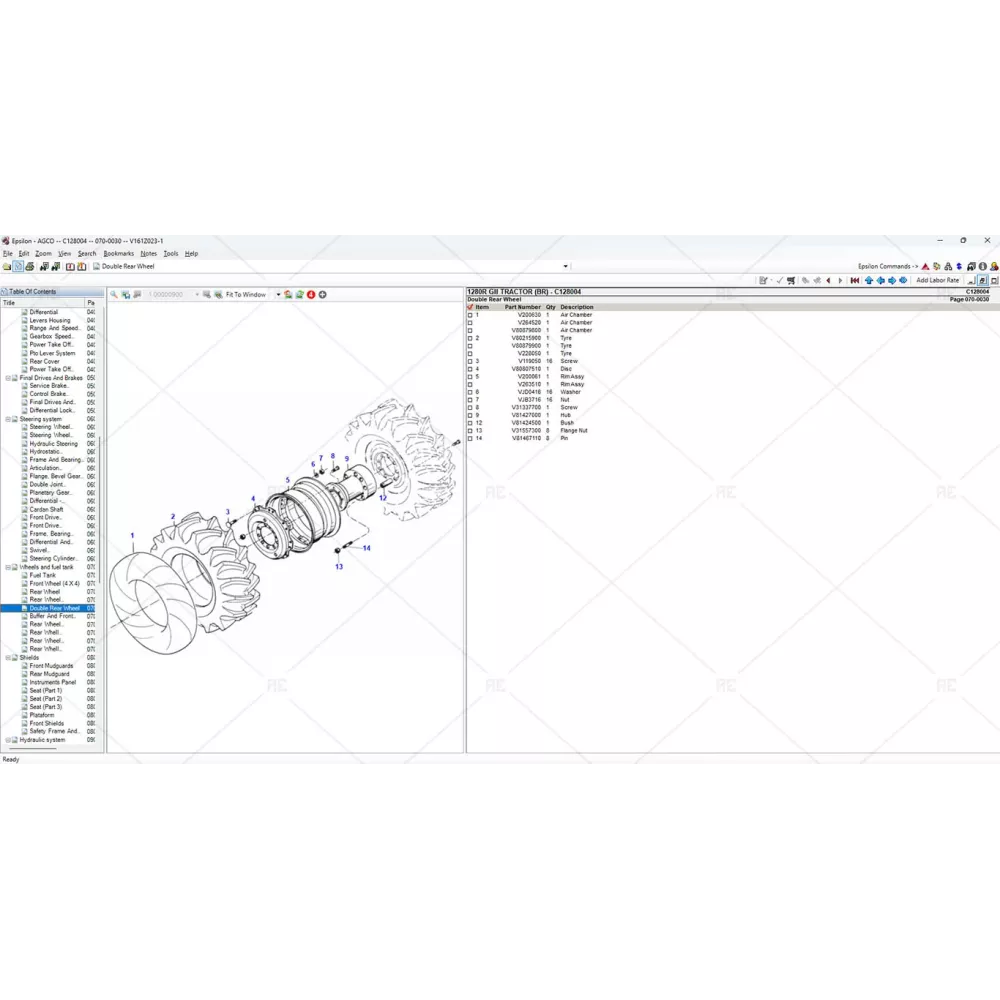Jump to first page with red rewind icon
The image size is (1000, 1000).
pos(856,281)
